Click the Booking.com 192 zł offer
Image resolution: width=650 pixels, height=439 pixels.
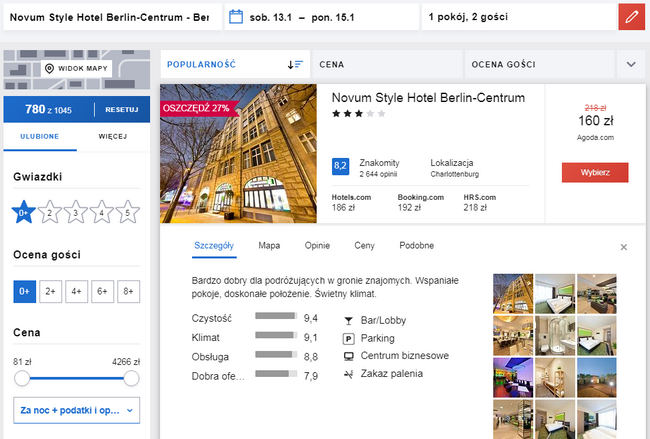point(420,203)
